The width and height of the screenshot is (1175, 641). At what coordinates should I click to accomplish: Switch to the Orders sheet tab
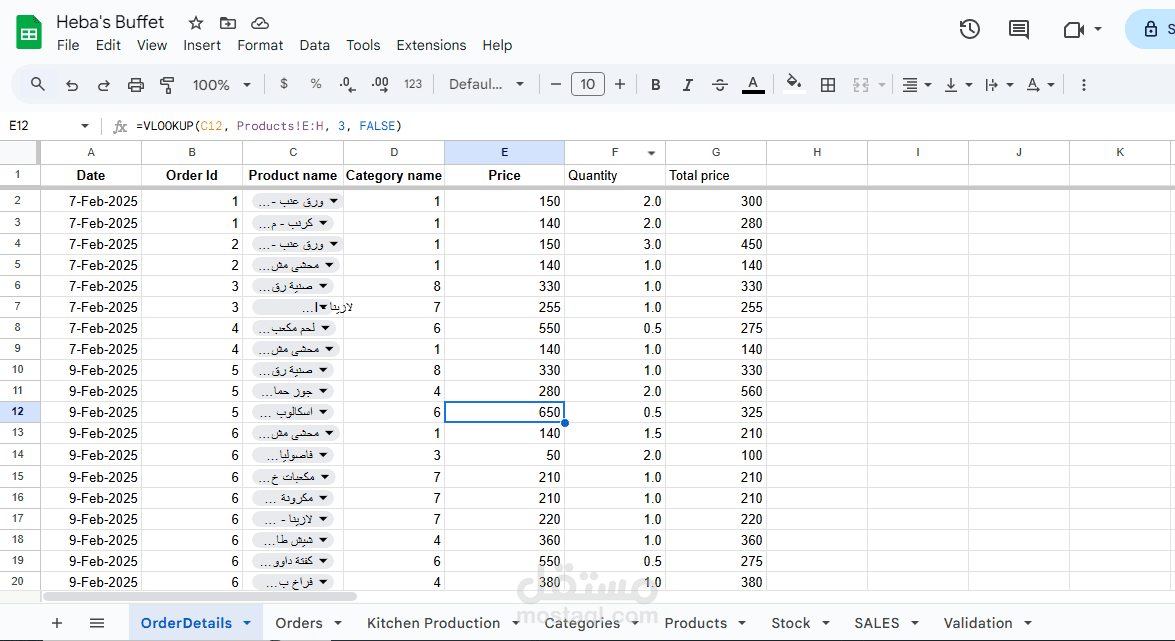(298, 623)
